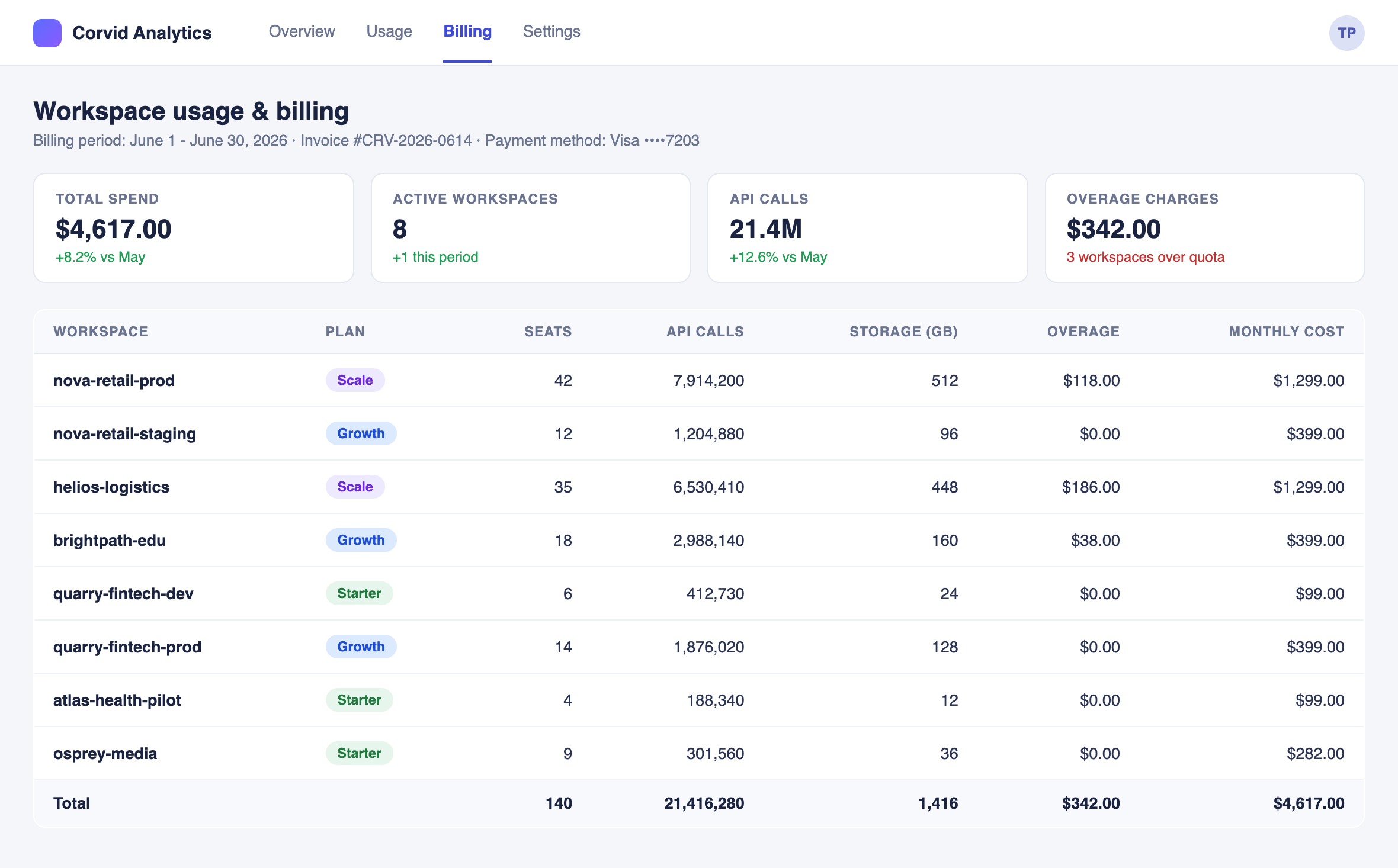The width and height of the screenshot is (1398, 868).
Task: Click the Growth badge for brightpath-edu
Action: click(x=361, y=540)
